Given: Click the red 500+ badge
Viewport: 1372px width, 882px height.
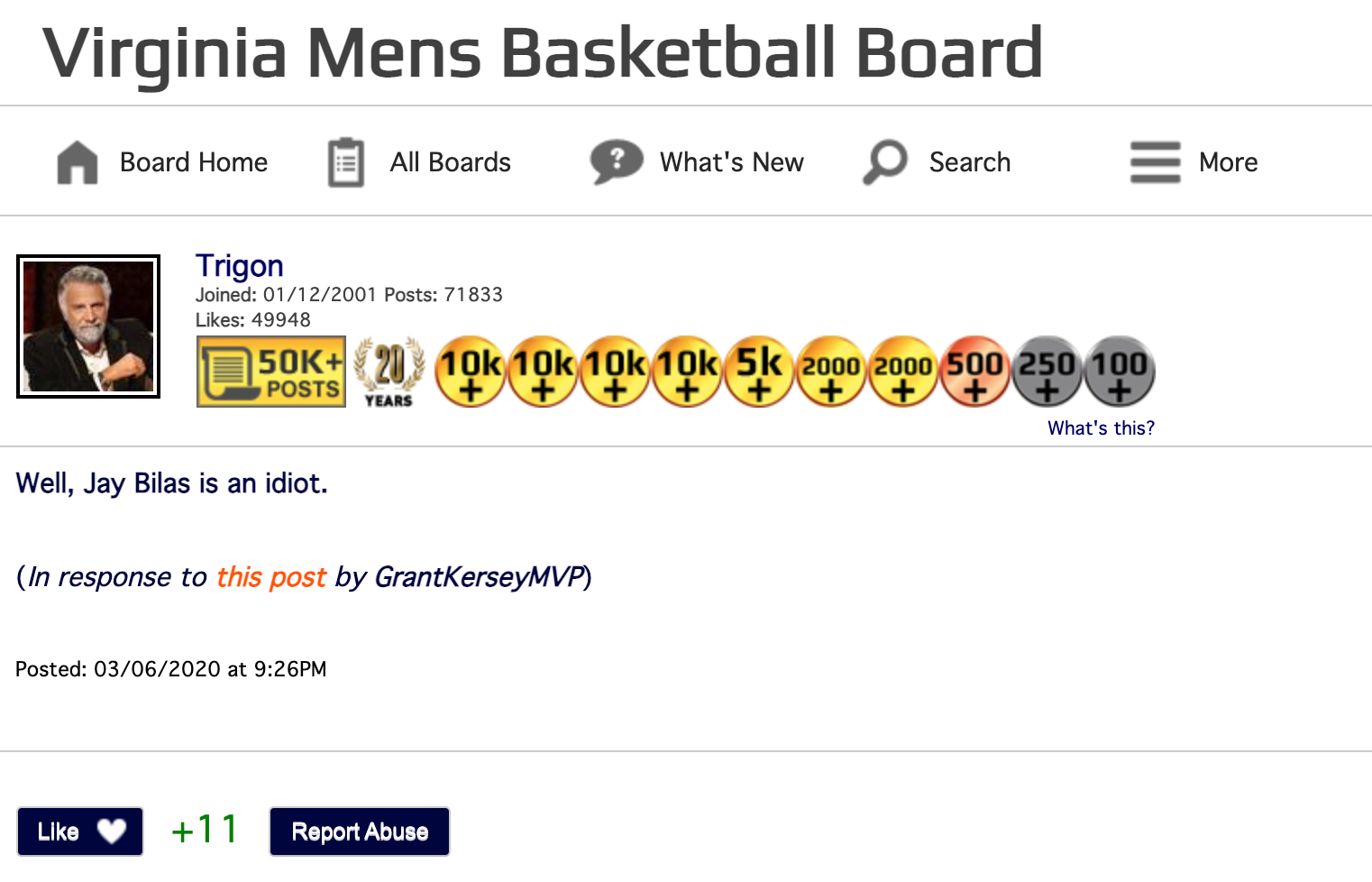Looking at the screenshot, I should click(x=975, y=372).
